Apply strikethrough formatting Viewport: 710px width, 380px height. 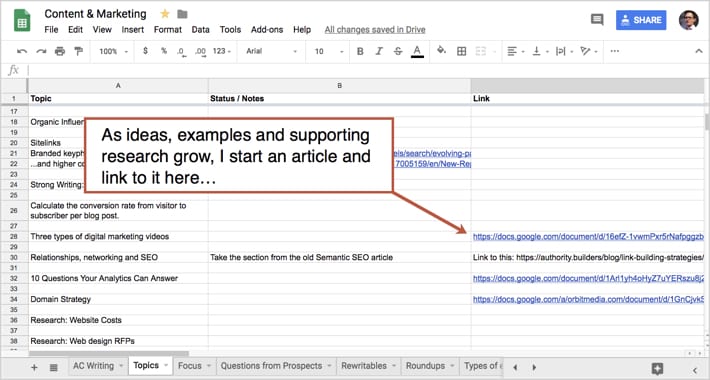point(398,51)
